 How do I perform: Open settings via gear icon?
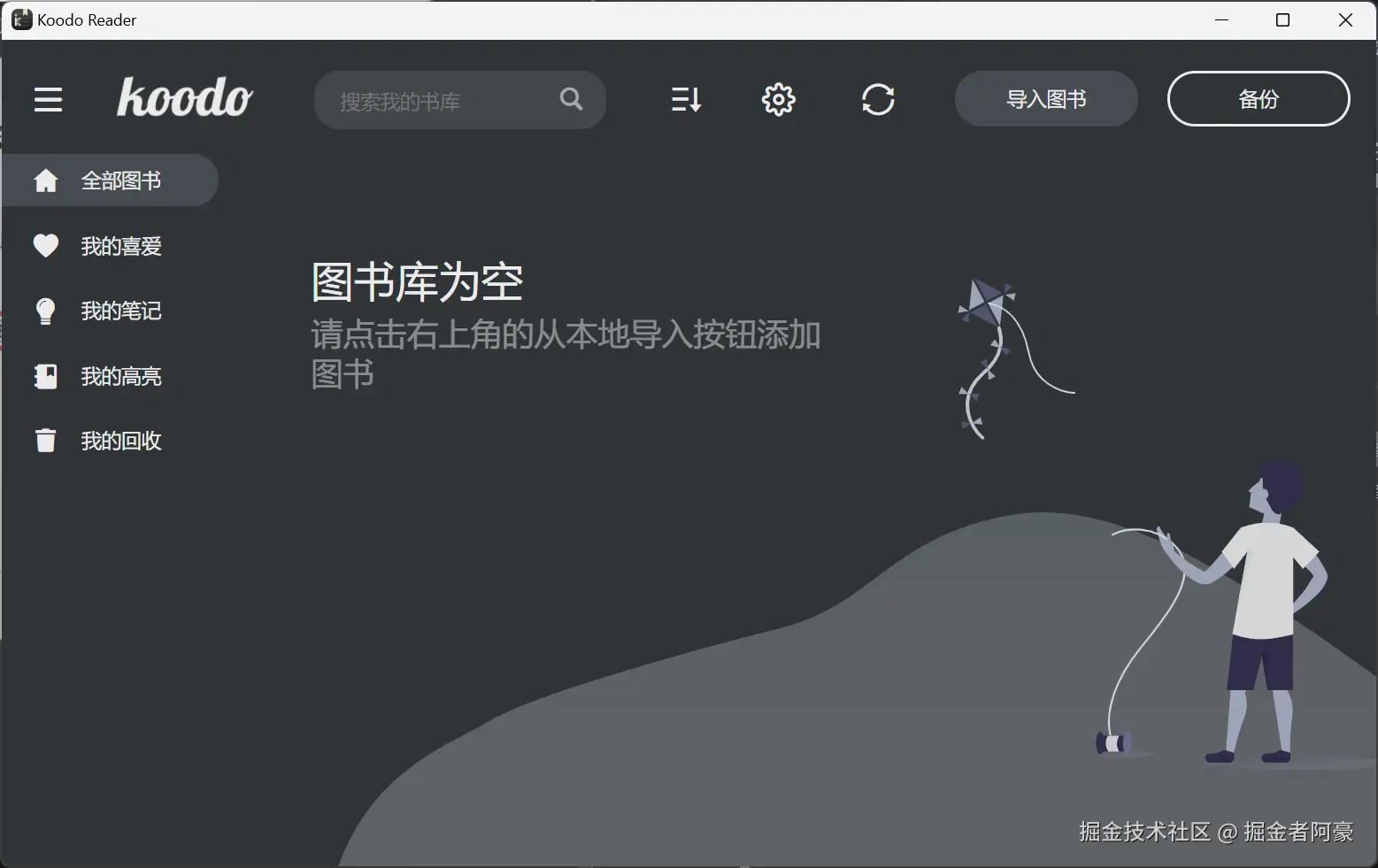coord(778,99)
